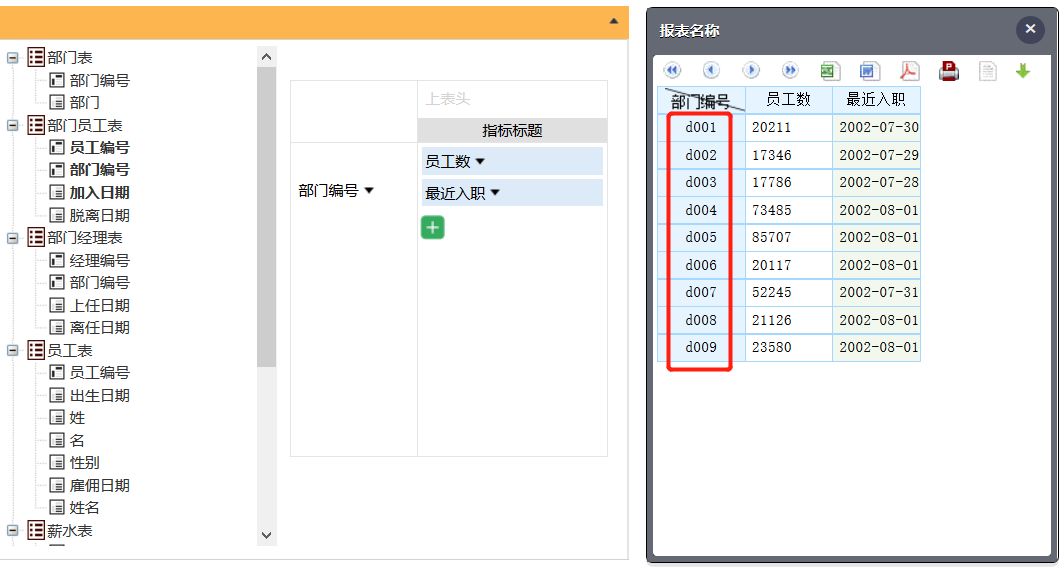The height and width of the screenshot is (568, 1064).
Task: Click the 薪水表 table icon
Action: coord(36,530)
